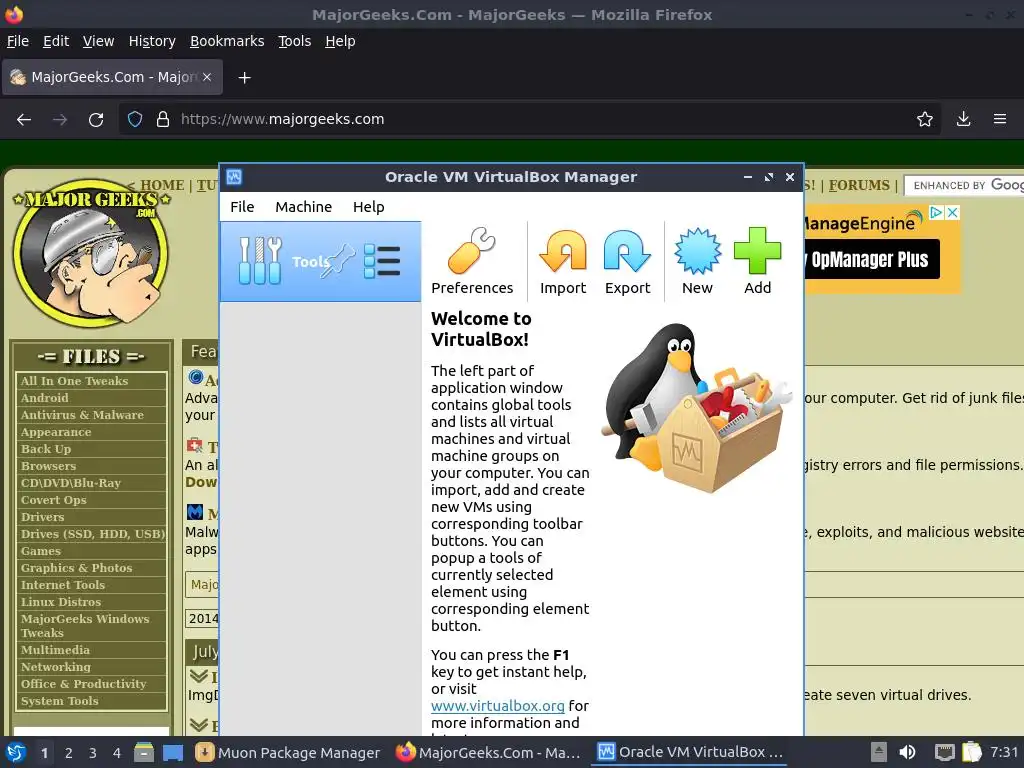Select the MajorGeeks.Com browser tab

(x=112, y=77)
